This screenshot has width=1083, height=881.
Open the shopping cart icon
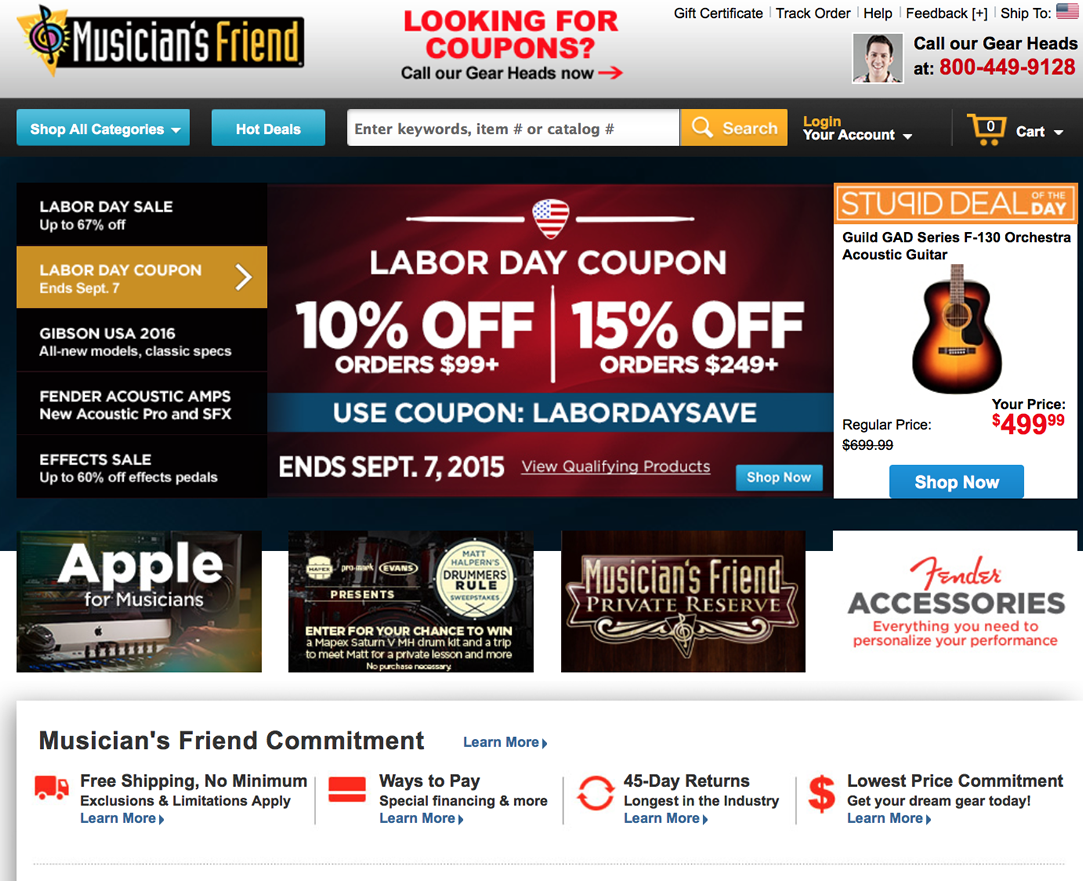click(986, 129)
